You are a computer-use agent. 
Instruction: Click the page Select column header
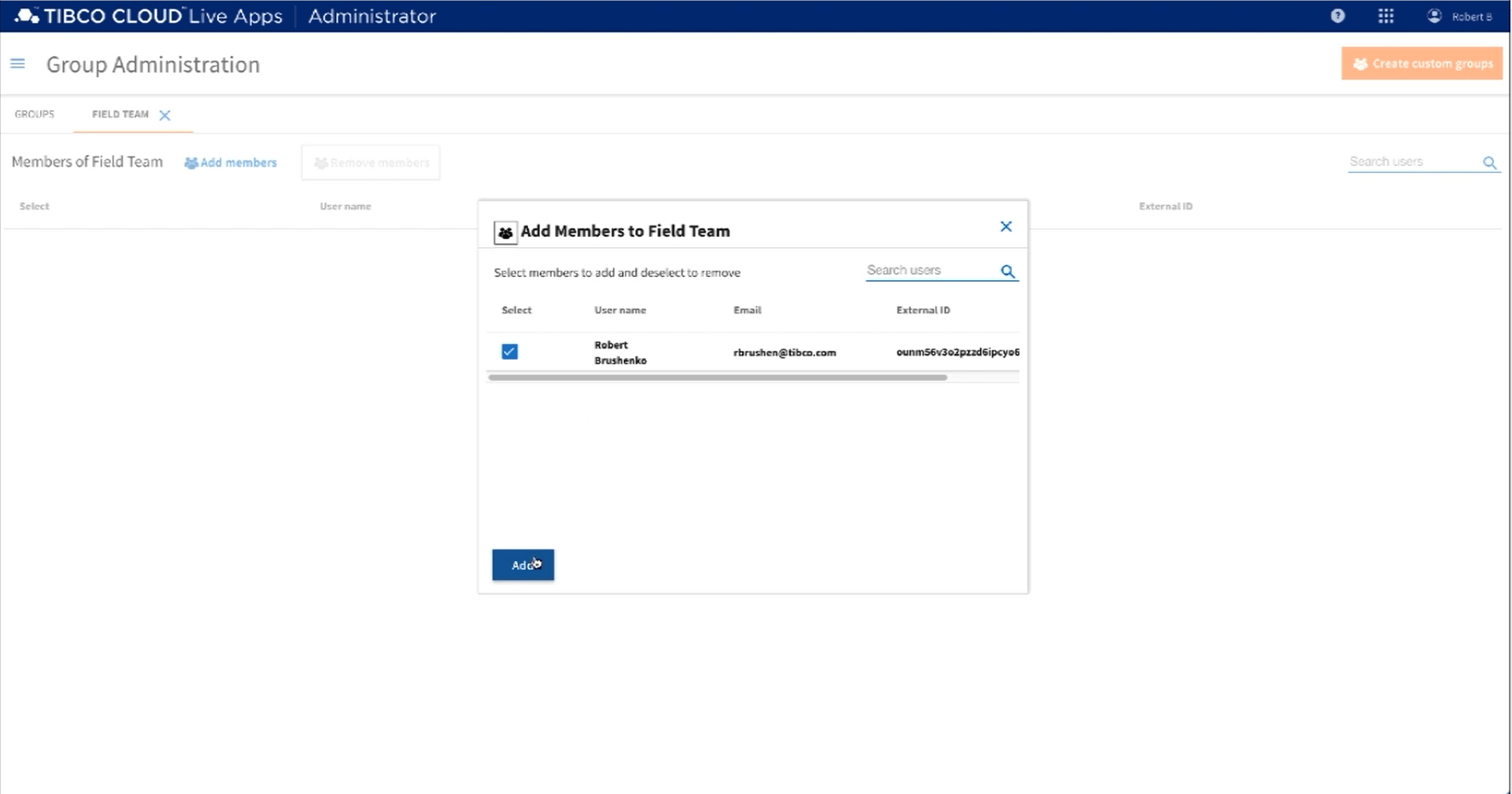(35, 206)
